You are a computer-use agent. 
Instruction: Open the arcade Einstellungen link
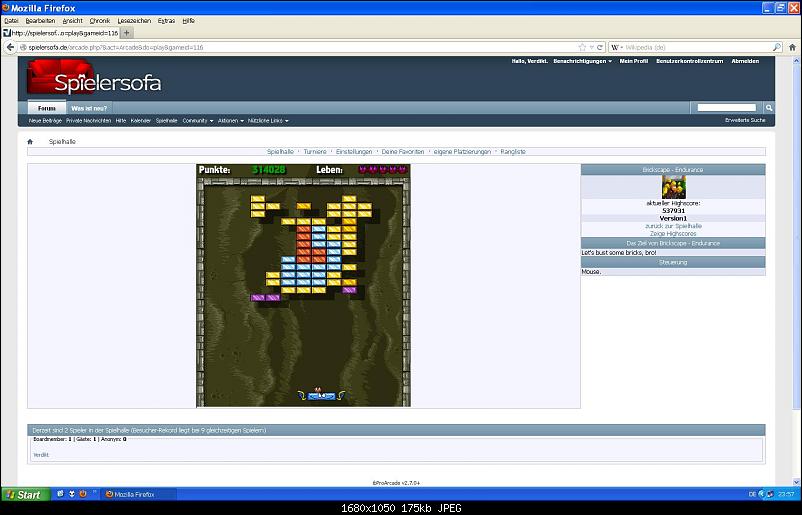pyautogui.click(x=354, y=152)
